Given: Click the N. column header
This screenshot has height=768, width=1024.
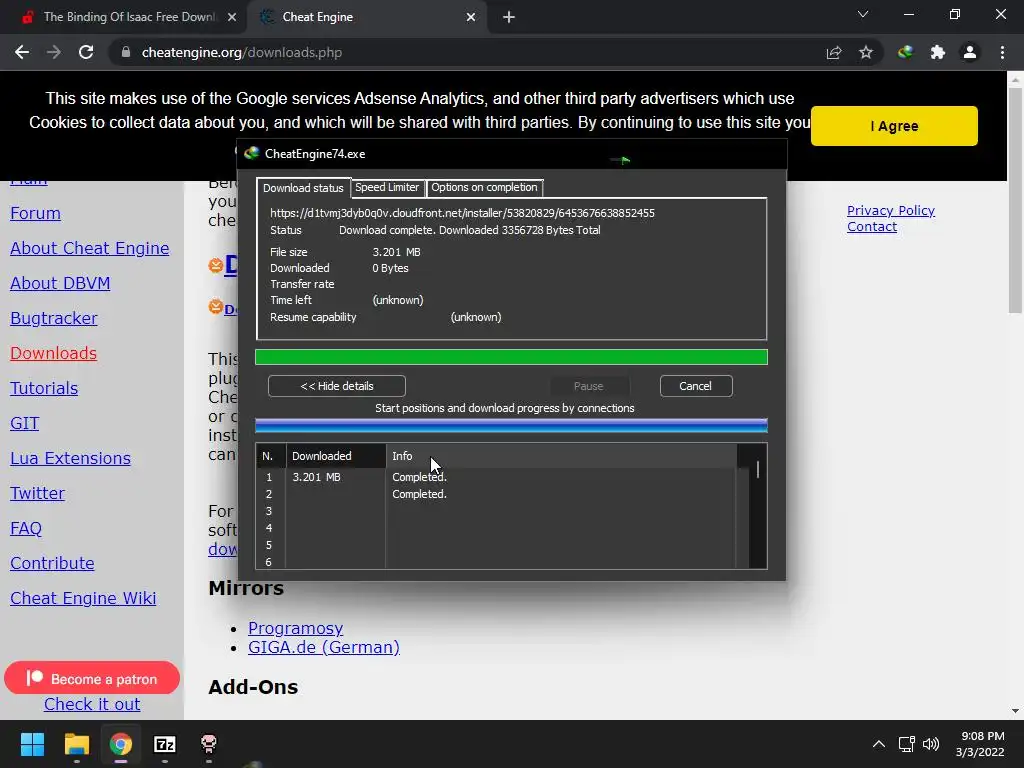Looking at the screenshot, I should (271, 456).
